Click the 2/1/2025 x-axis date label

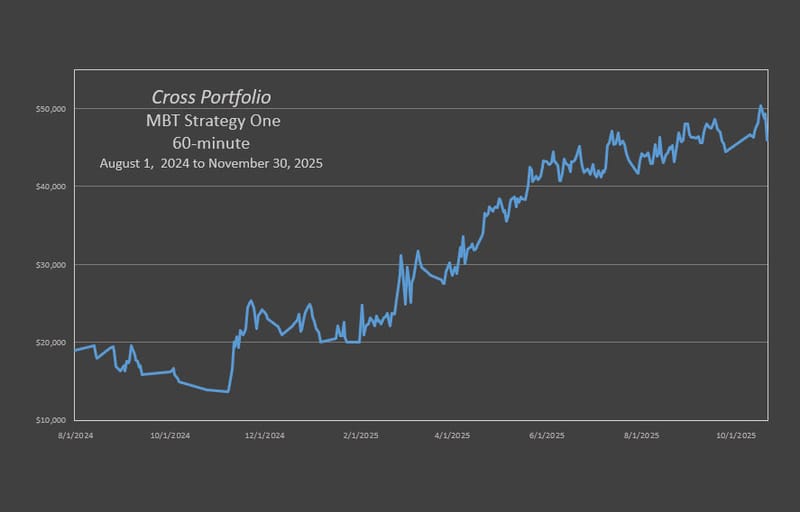click(359, 435)
